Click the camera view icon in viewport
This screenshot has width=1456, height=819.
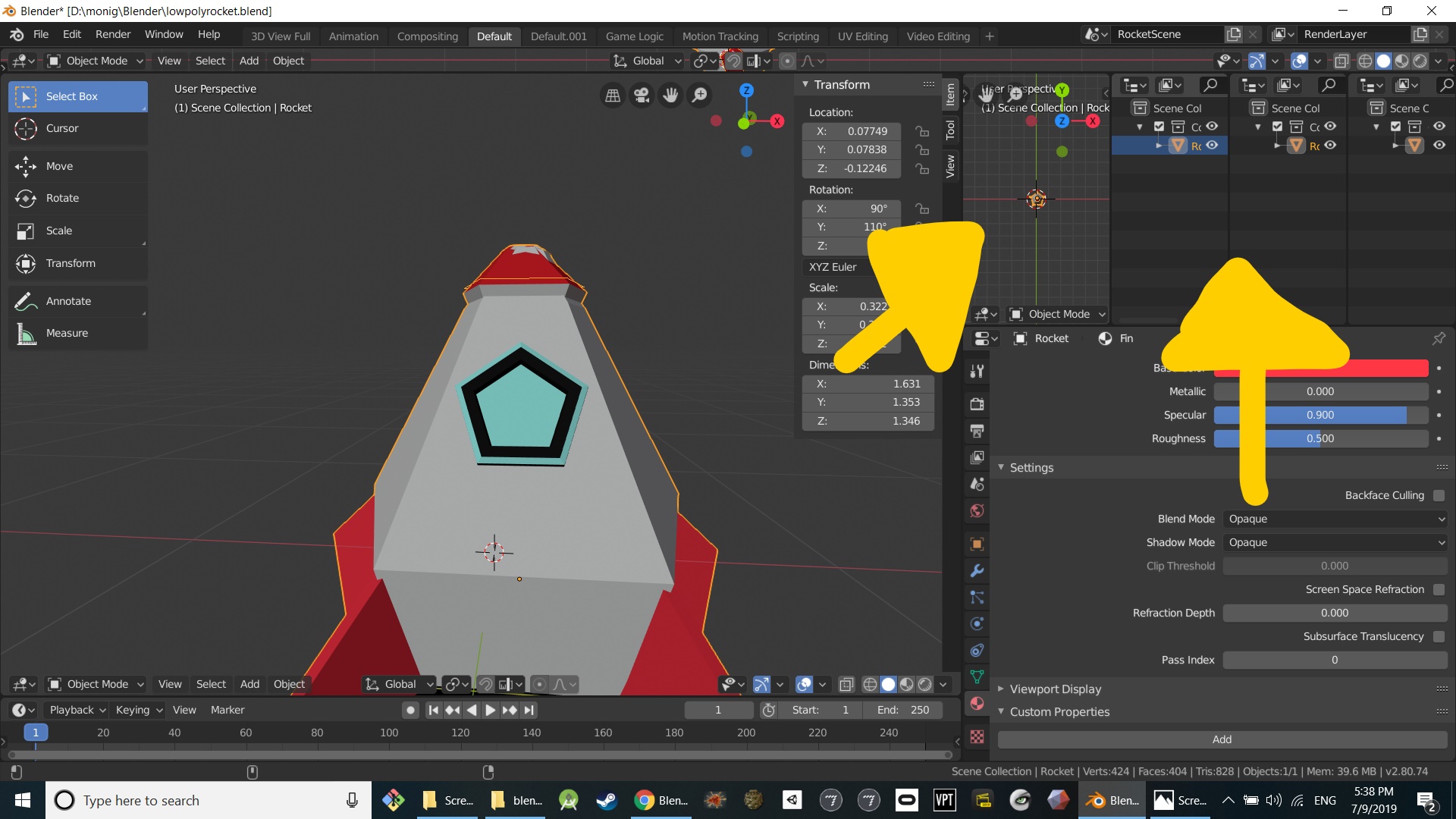point(642,95)
